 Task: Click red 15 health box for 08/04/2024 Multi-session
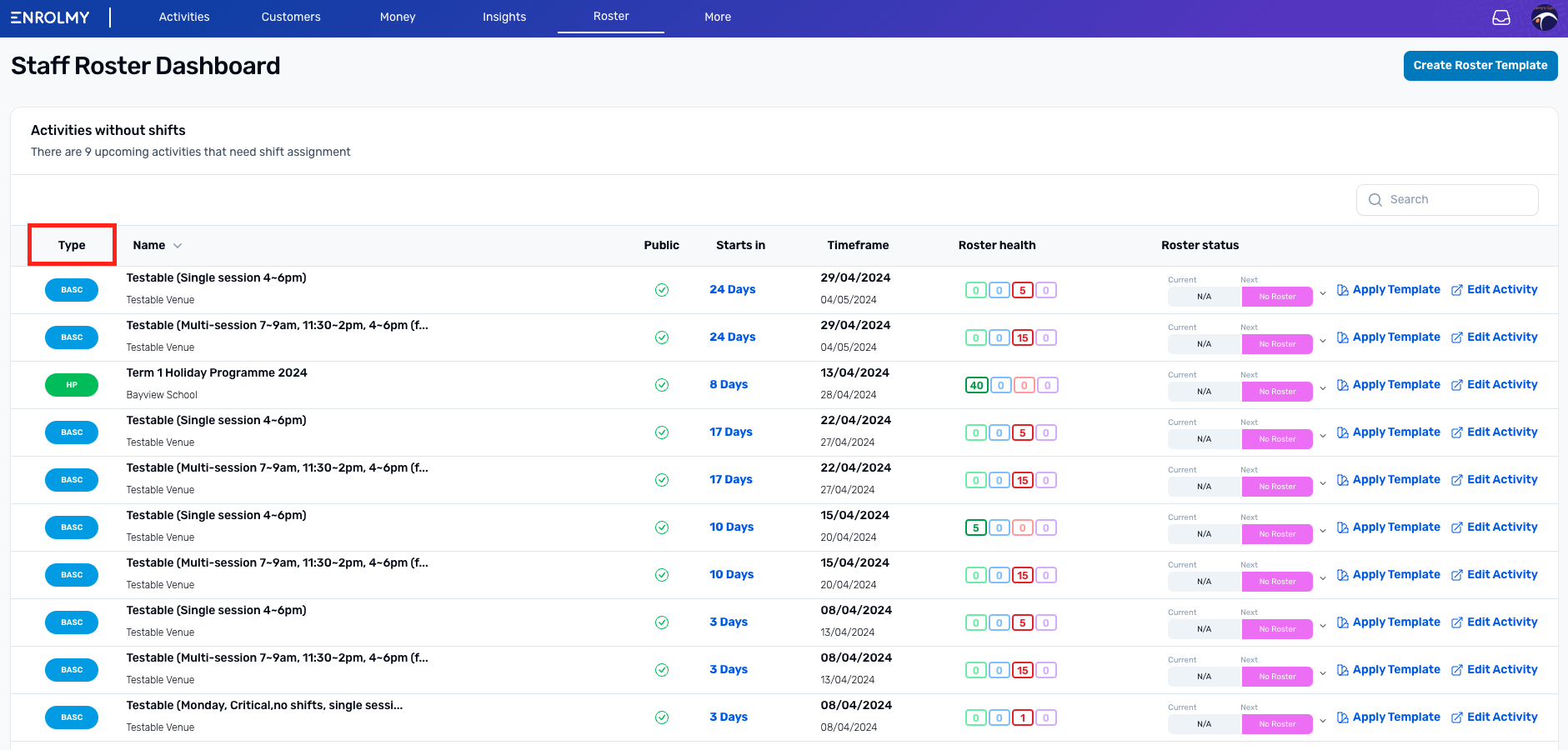coord(1023,670)
